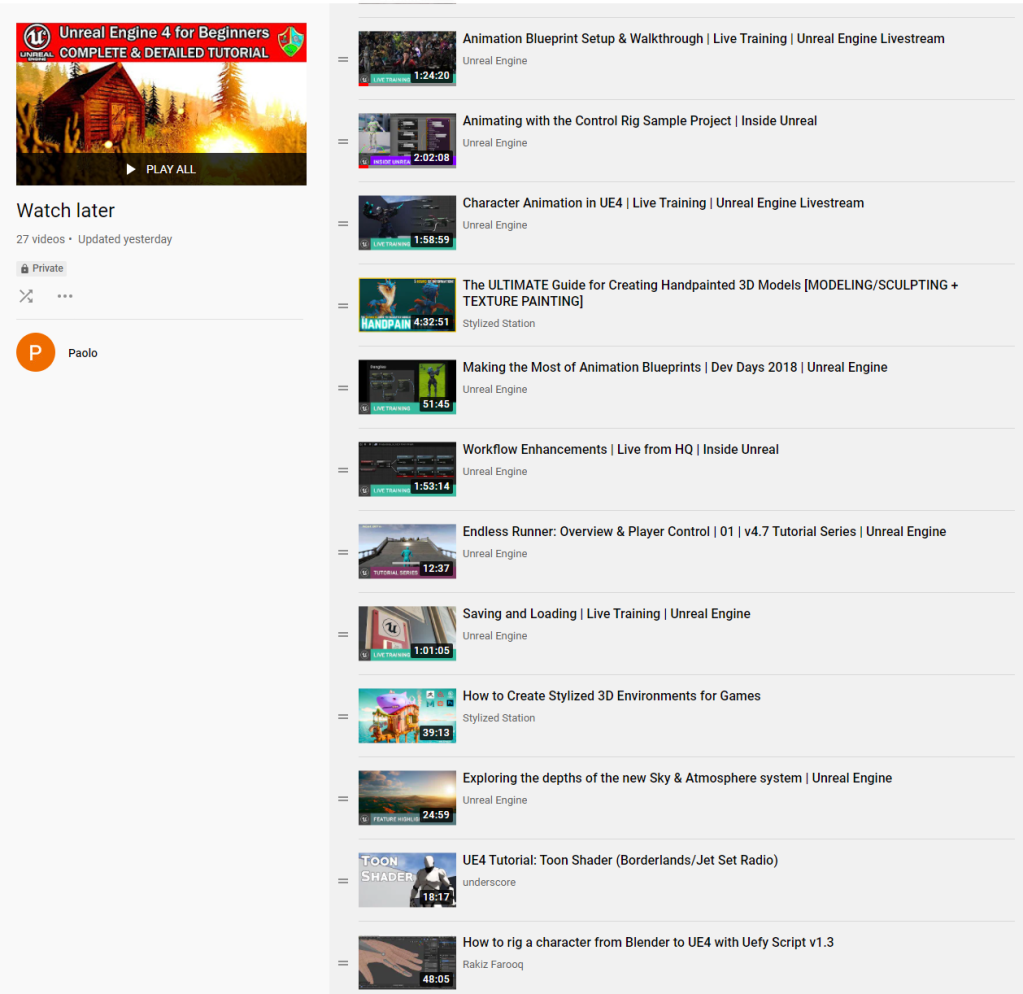This screenshot has height=994, width=1023.
Task: Open the three-dot playlist options menu
Action: [65, 296]
